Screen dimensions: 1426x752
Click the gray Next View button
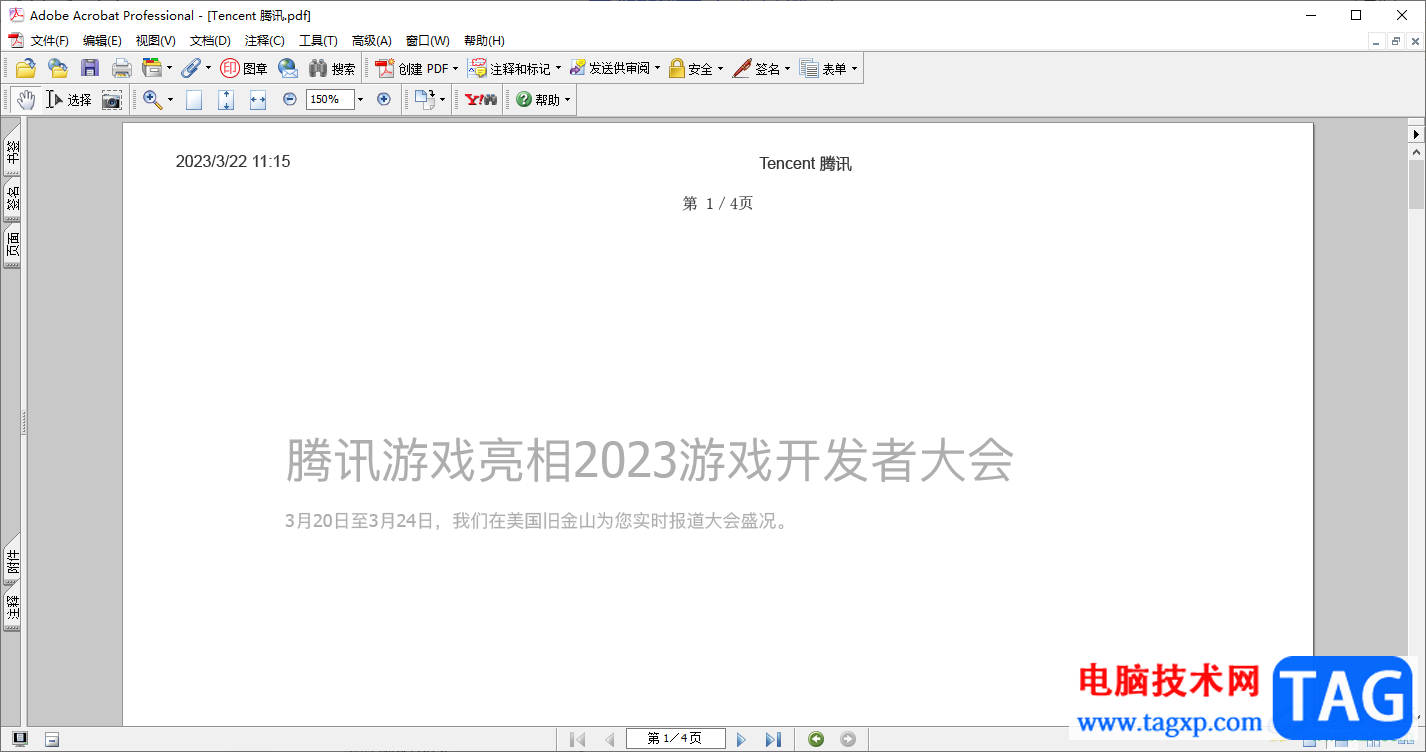pyautogui.click(x=848, y=739)
